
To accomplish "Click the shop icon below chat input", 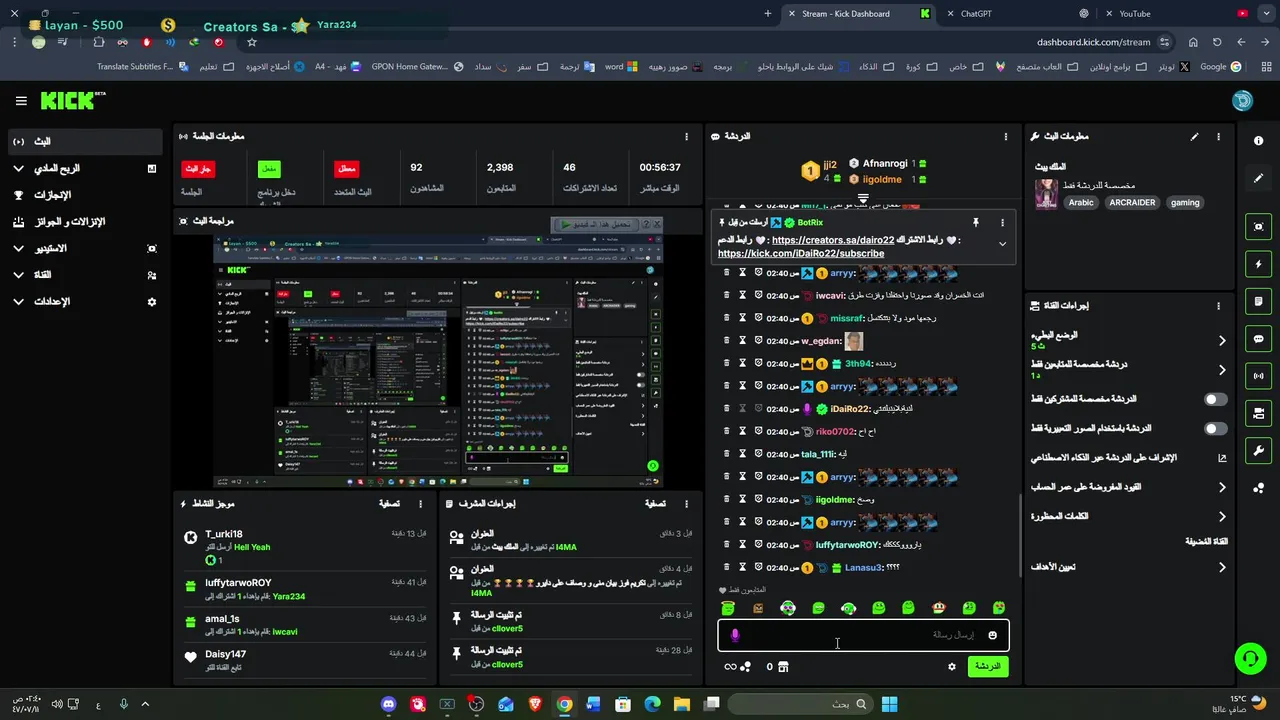I will pyautogui.click(x=783, y=667).
